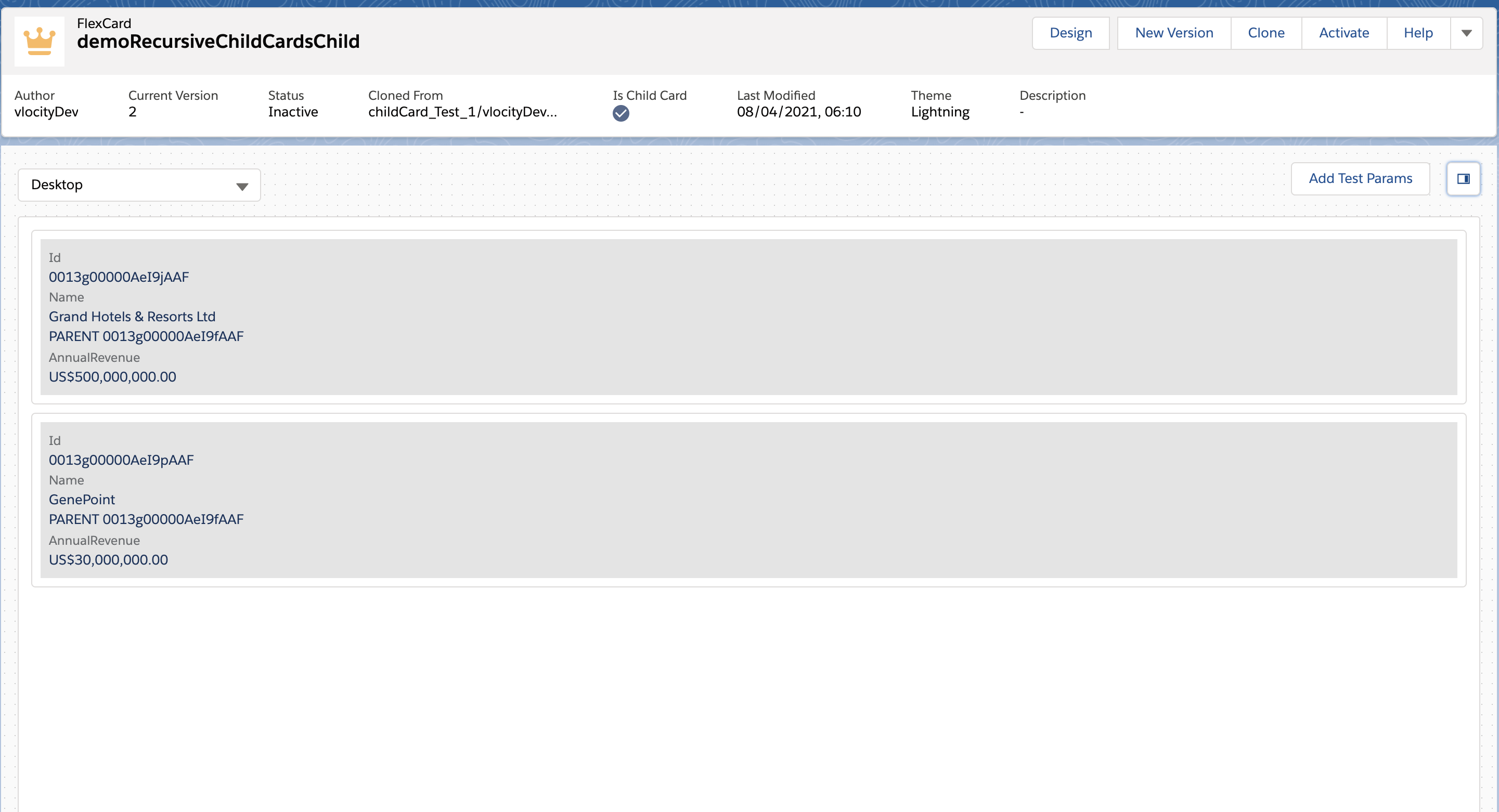The height and width of the screenshot is (812, 1499).
Task: Click the Lightning theme value
Action: pyautogui.click(x=940, y=112)
